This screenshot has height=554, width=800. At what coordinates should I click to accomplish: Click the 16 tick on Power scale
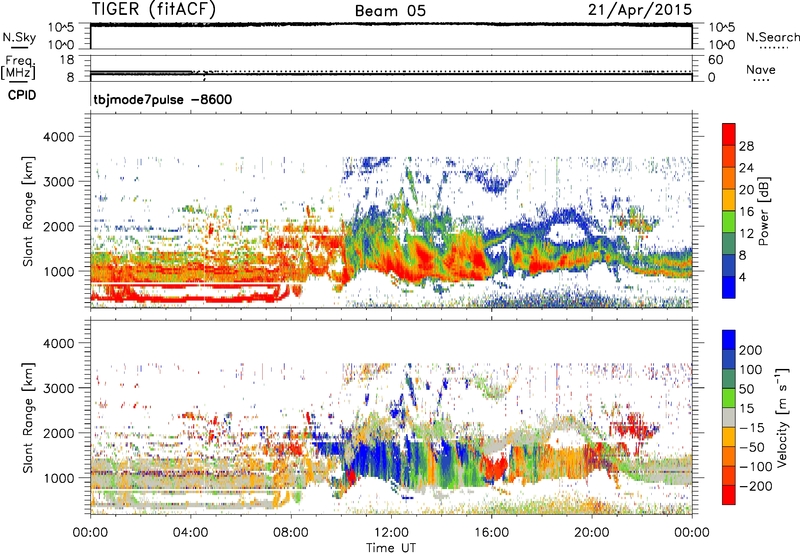click(746, 212)
